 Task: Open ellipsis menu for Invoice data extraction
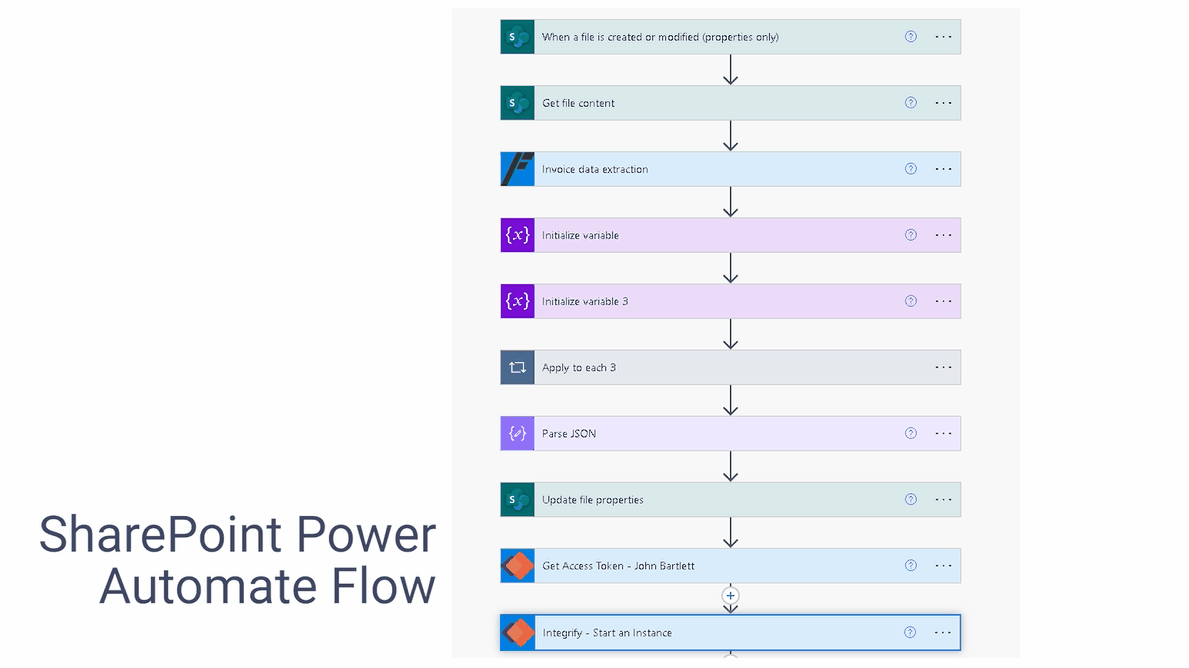[943, 169]
